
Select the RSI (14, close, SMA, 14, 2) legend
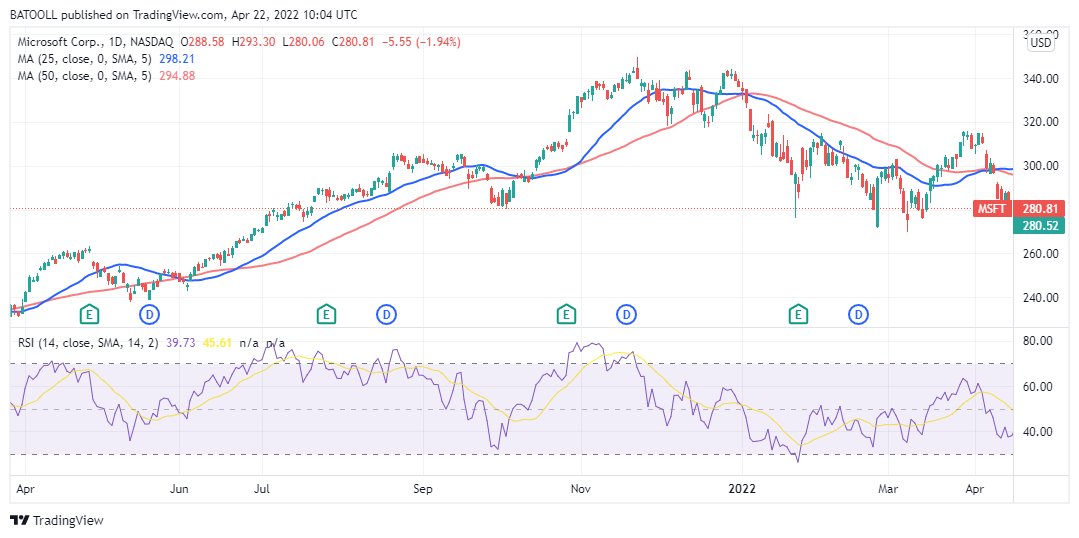89,343
